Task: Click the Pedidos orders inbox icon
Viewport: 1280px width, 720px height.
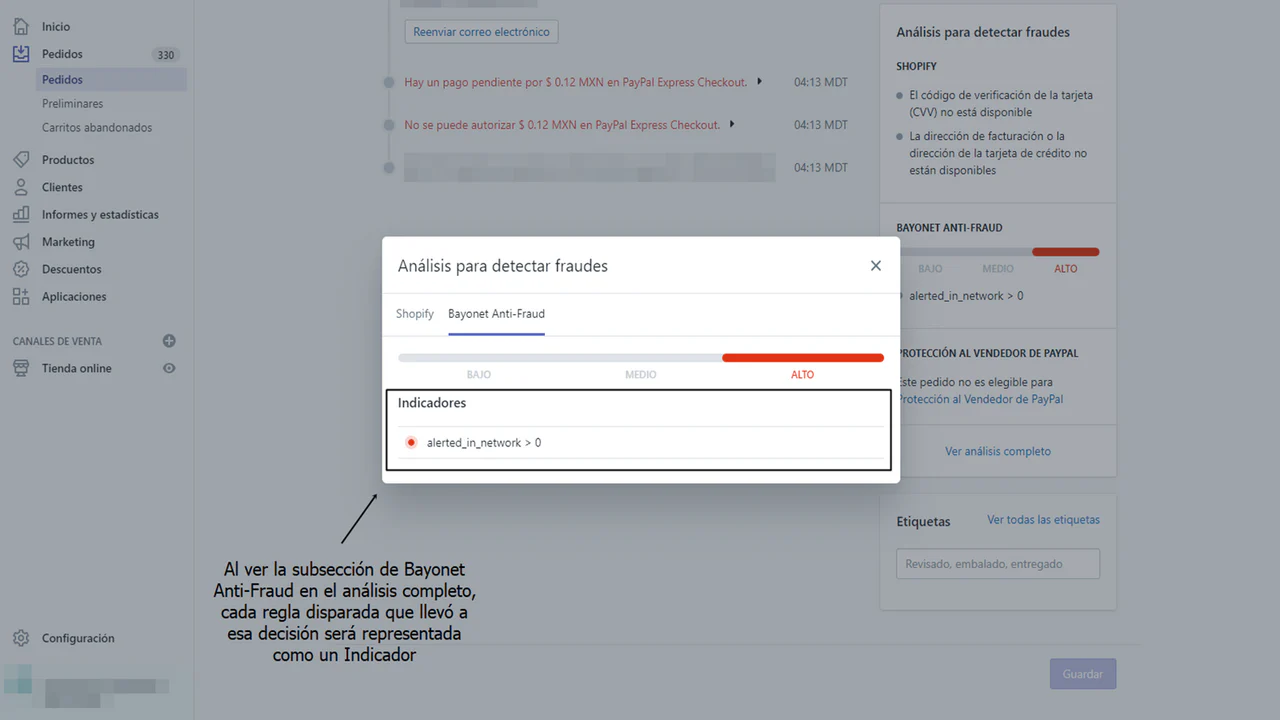Action: click(21, 54)
